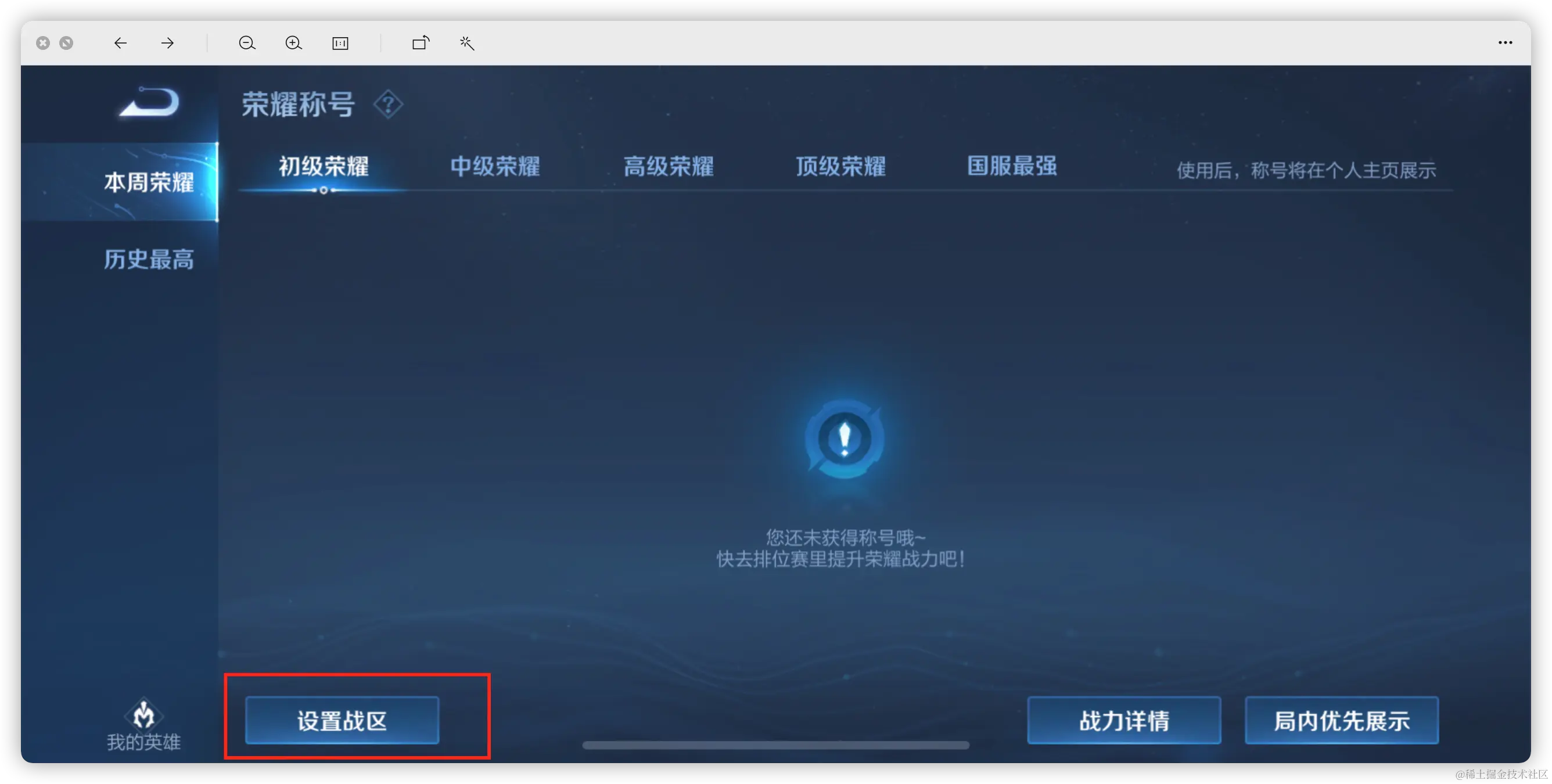
Task: Click the back navigation arrow icon
Action: point(120,43)
